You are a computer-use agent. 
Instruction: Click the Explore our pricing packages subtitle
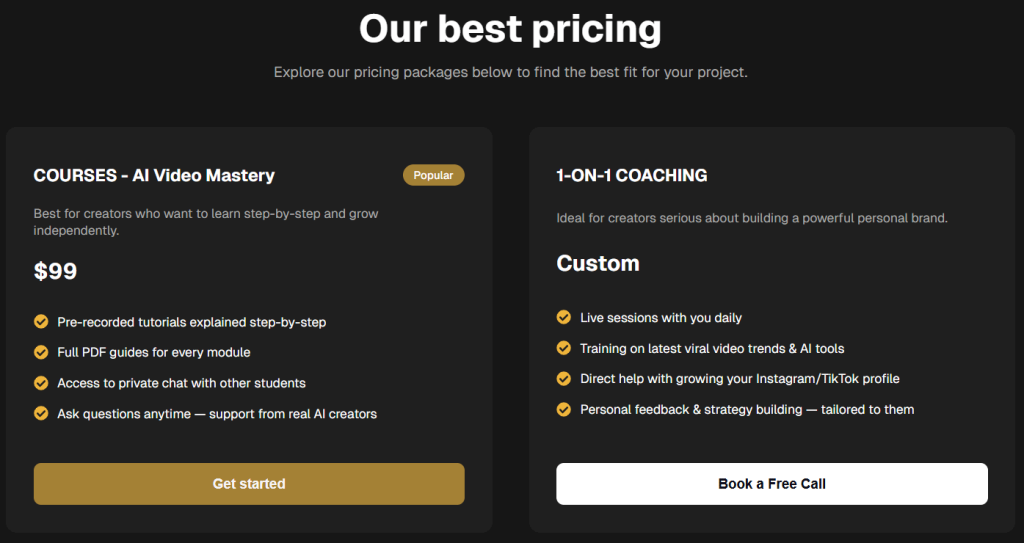(510, 73)
